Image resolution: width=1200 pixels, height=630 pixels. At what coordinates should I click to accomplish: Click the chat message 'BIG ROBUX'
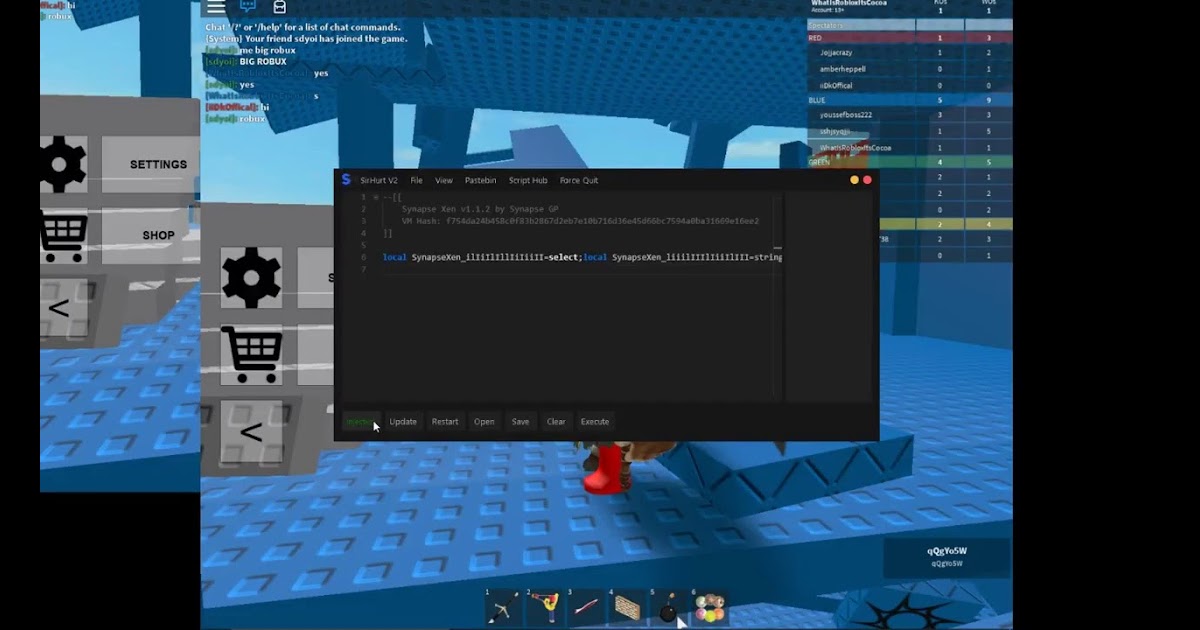coord(263,61)
